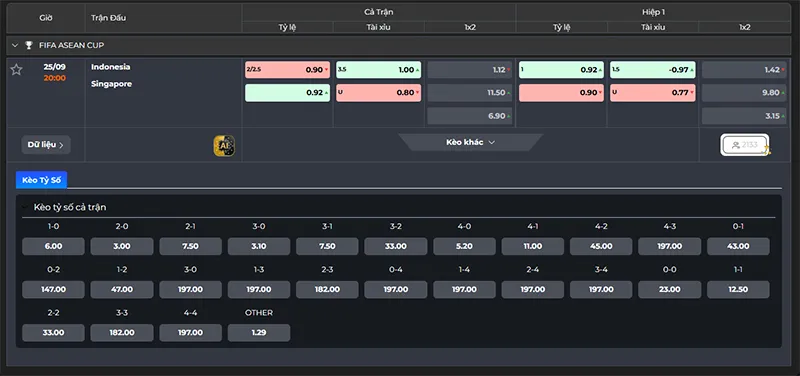The image size is (800, 376).
Task: Click the FIFA ASEAN CUP trophy icon
Action: (29, 45)
